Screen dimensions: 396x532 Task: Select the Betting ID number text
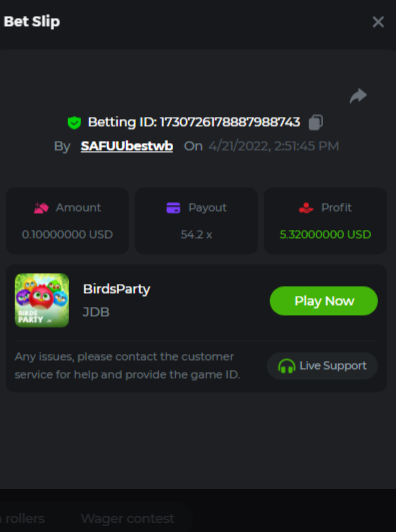[x=230, y=122]
